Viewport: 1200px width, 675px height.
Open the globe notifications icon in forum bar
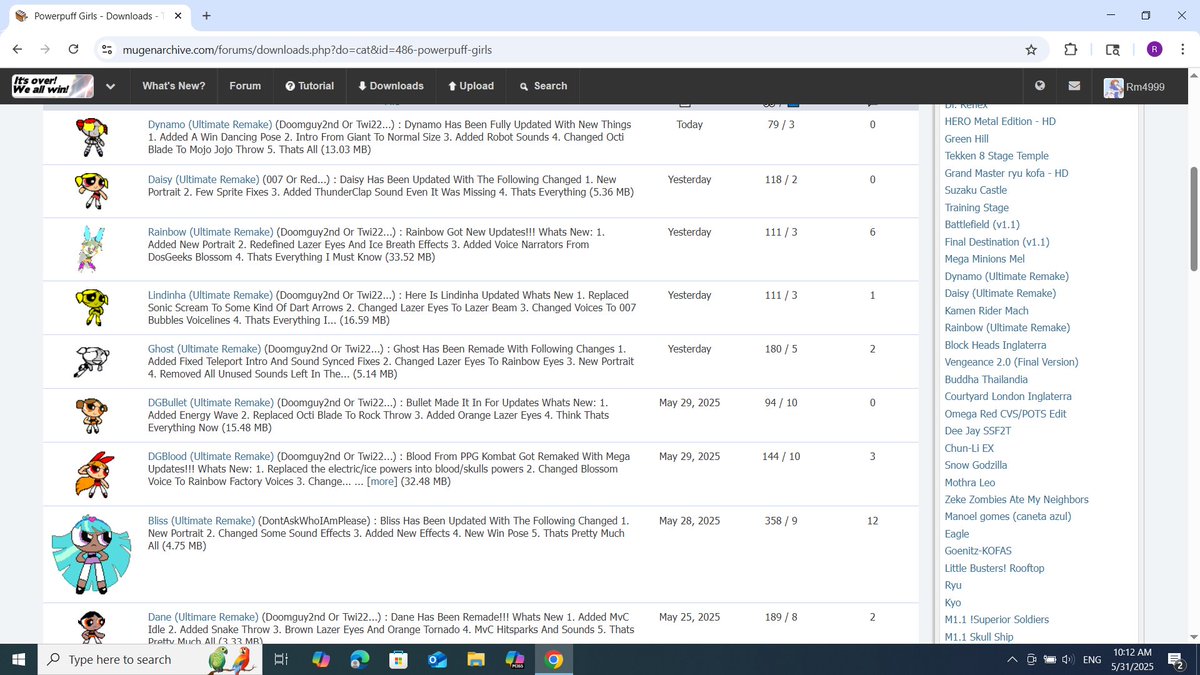tap(1040, 86)
